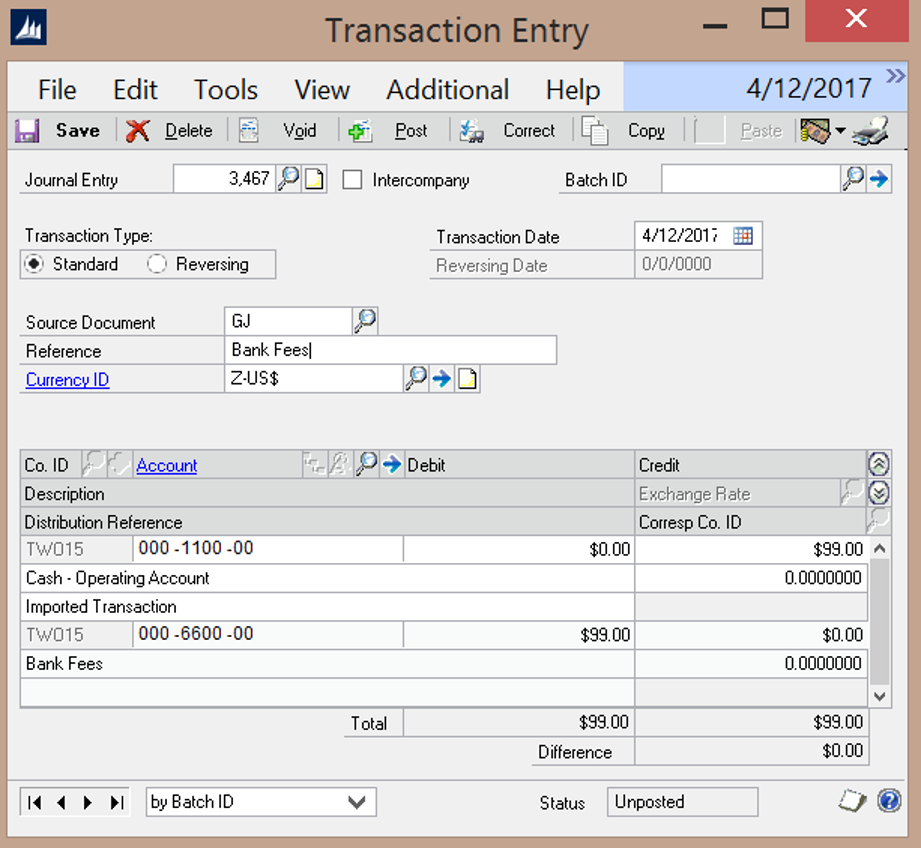Open the help icon at bottom right
This screenshot has width=921, height=848.
888,801
